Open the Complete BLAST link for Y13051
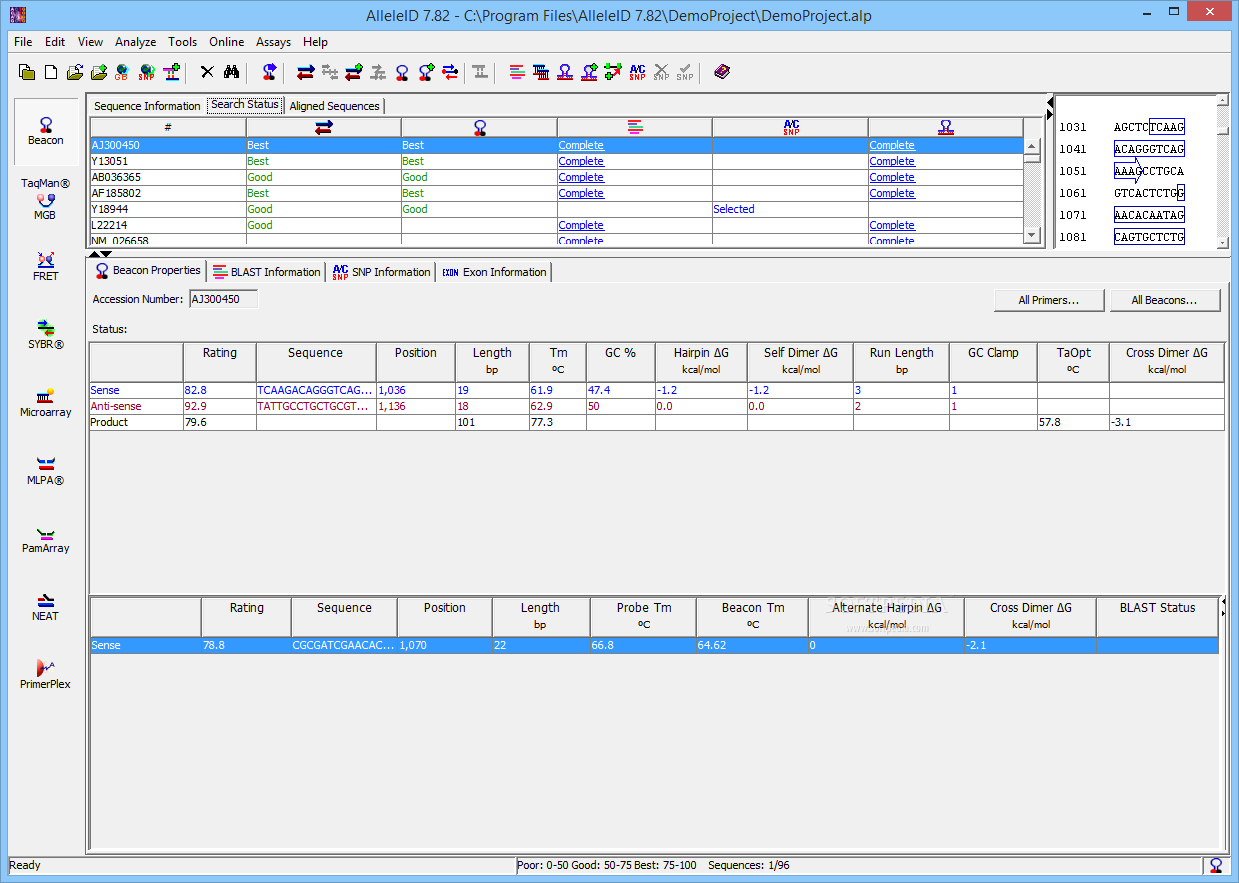 click(x=581, y=161)
